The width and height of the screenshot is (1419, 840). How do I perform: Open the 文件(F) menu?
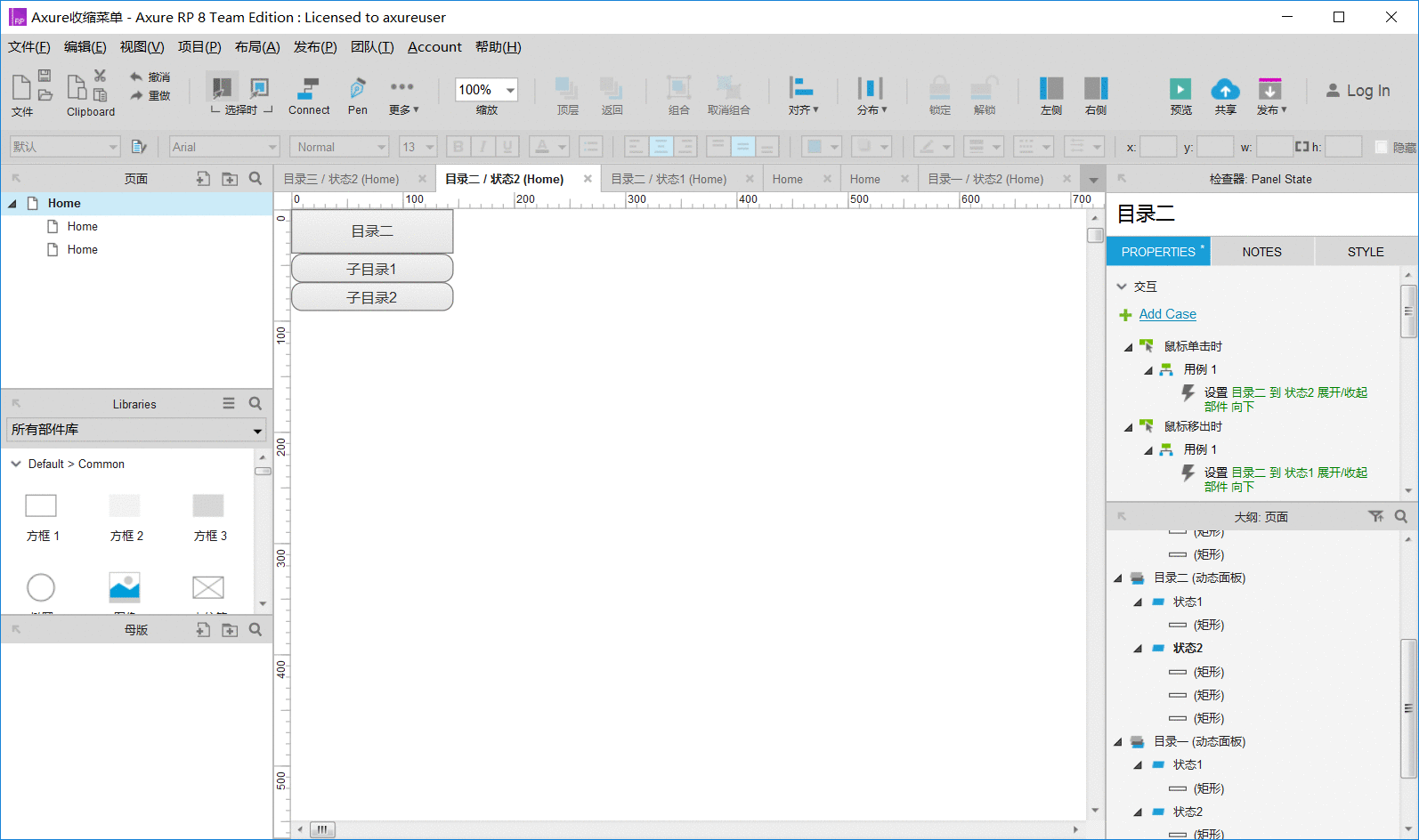(x=29, y=47)
